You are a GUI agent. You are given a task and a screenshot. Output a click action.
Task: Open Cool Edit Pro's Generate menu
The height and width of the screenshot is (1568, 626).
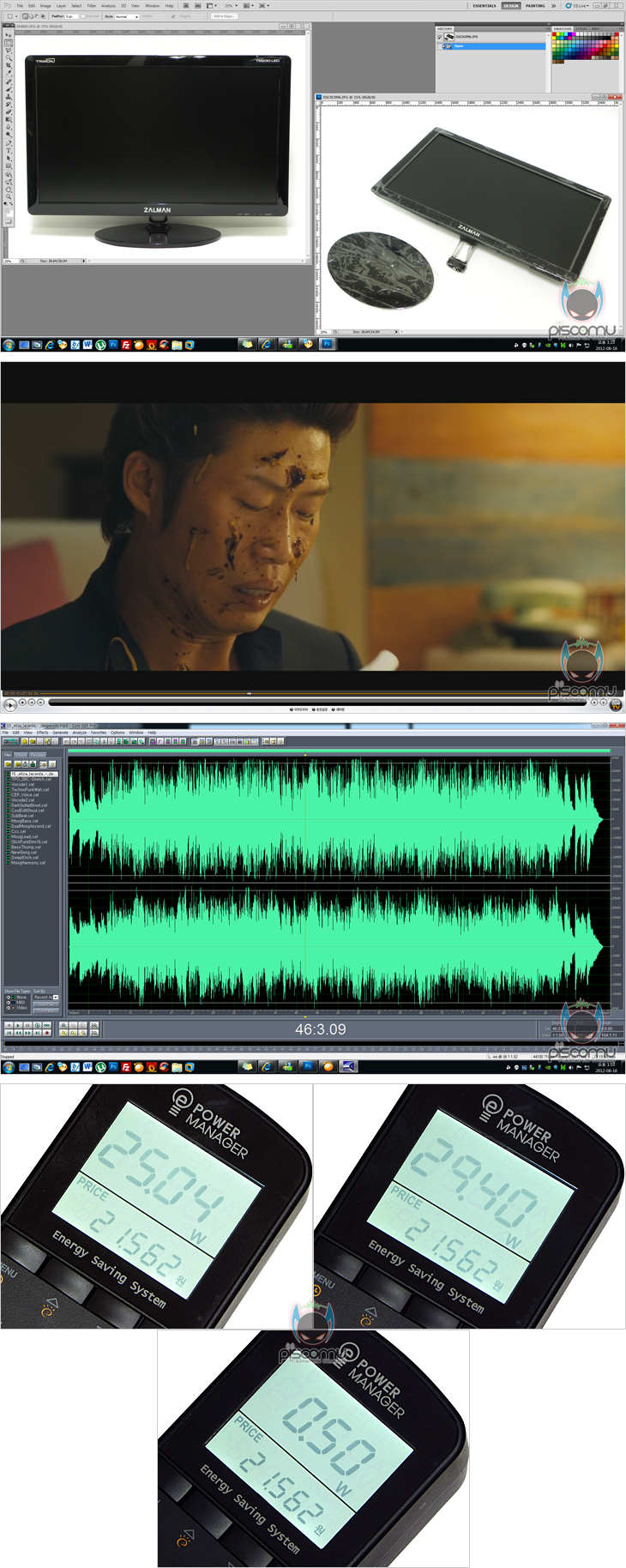click(60, 733)
